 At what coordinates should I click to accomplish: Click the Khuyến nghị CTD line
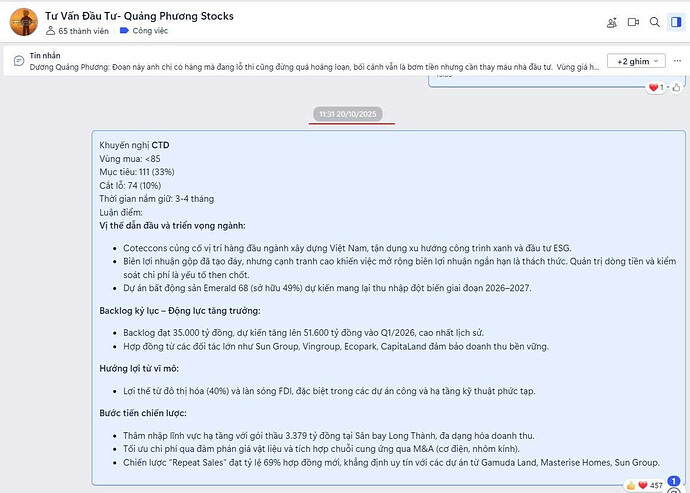pyautogui.click(x=134, y=145)
